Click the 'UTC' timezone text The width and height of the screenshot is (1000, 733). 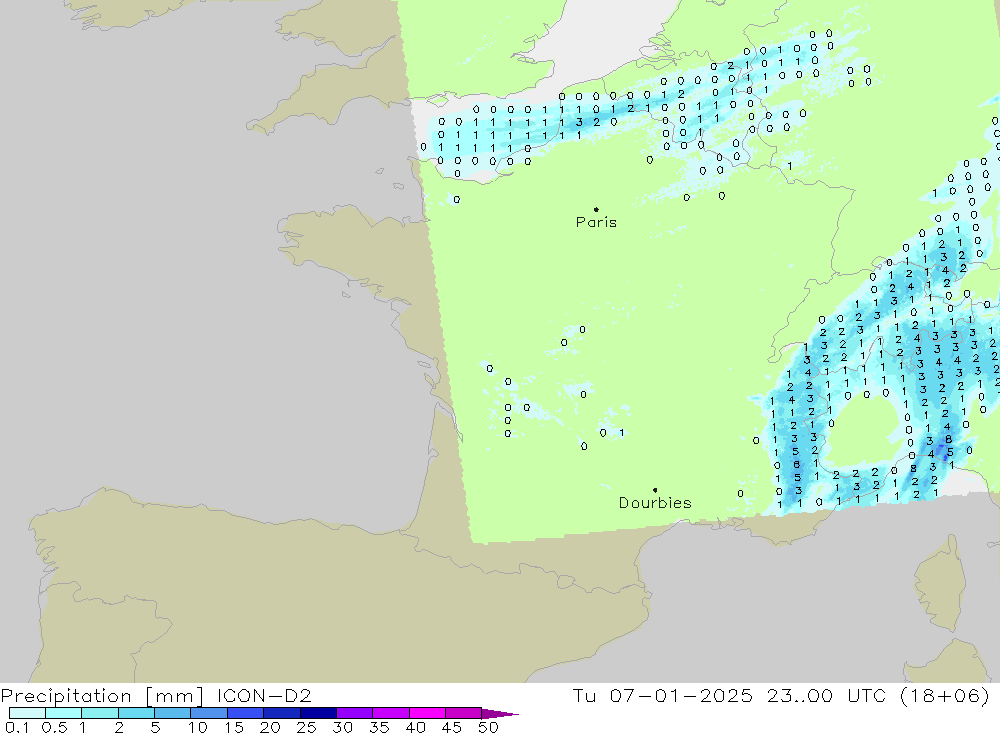point(867,695)
